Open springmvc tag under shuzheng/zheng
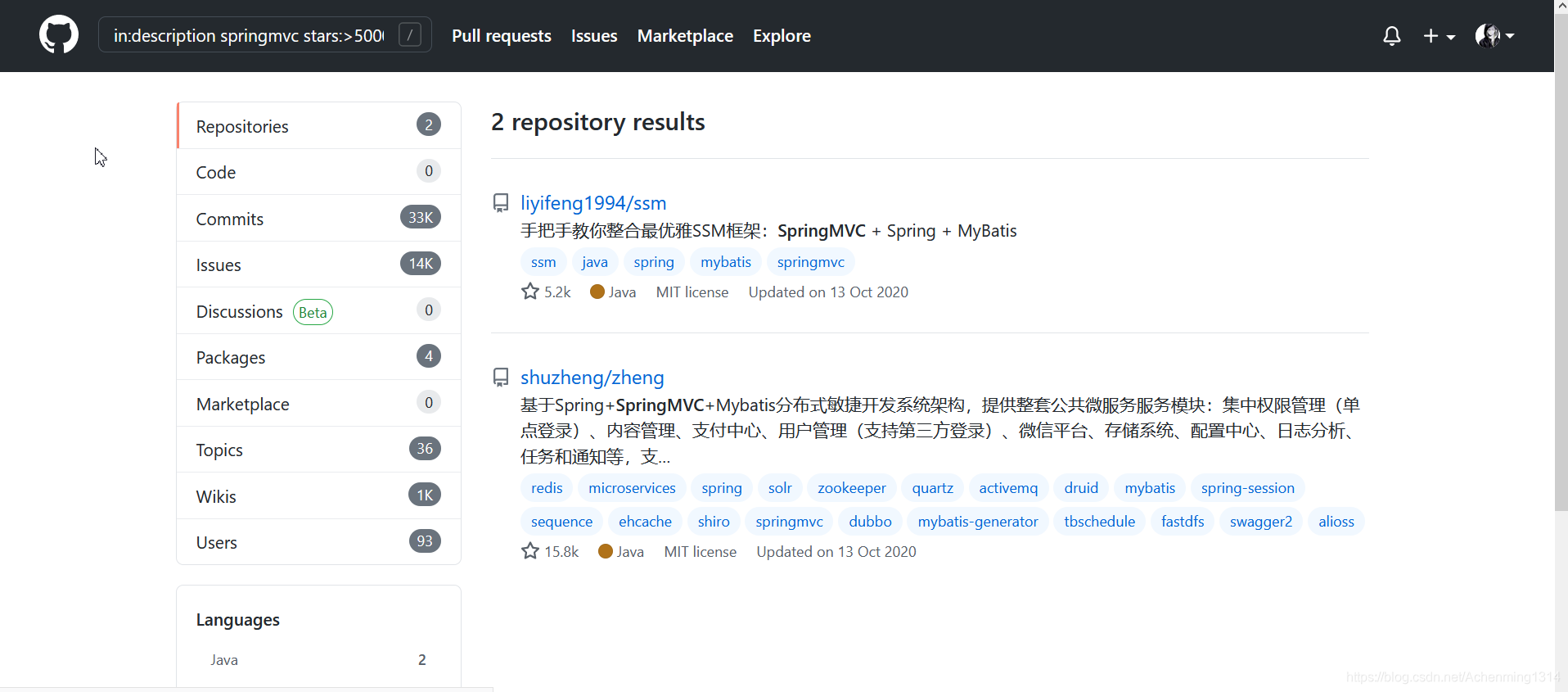 pyautogui.click(x=790, y=522)
